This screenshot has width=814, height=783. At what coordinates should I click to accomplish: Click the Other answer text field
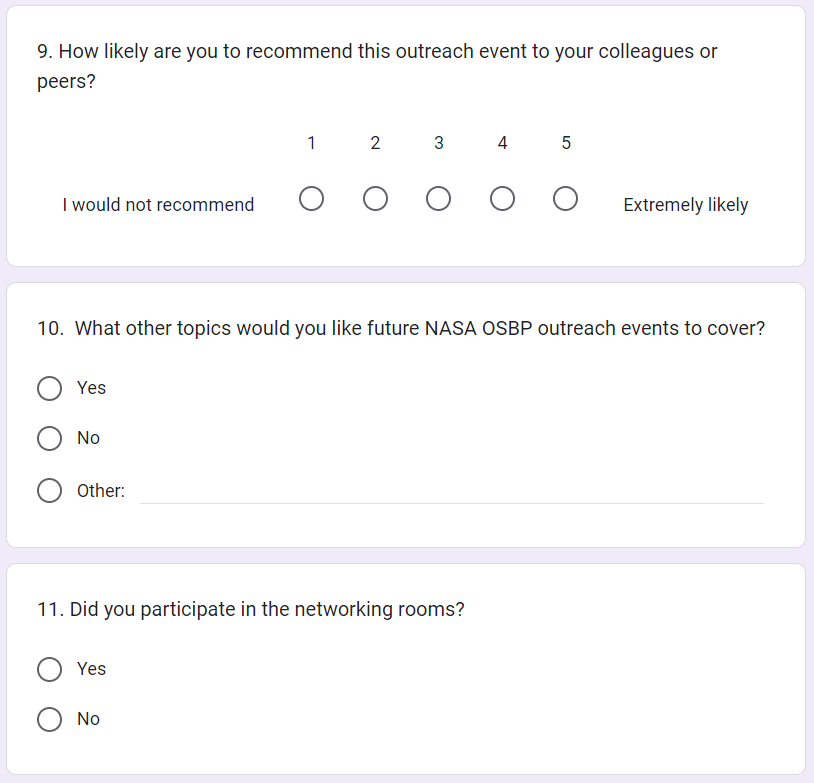pos(451,491)
